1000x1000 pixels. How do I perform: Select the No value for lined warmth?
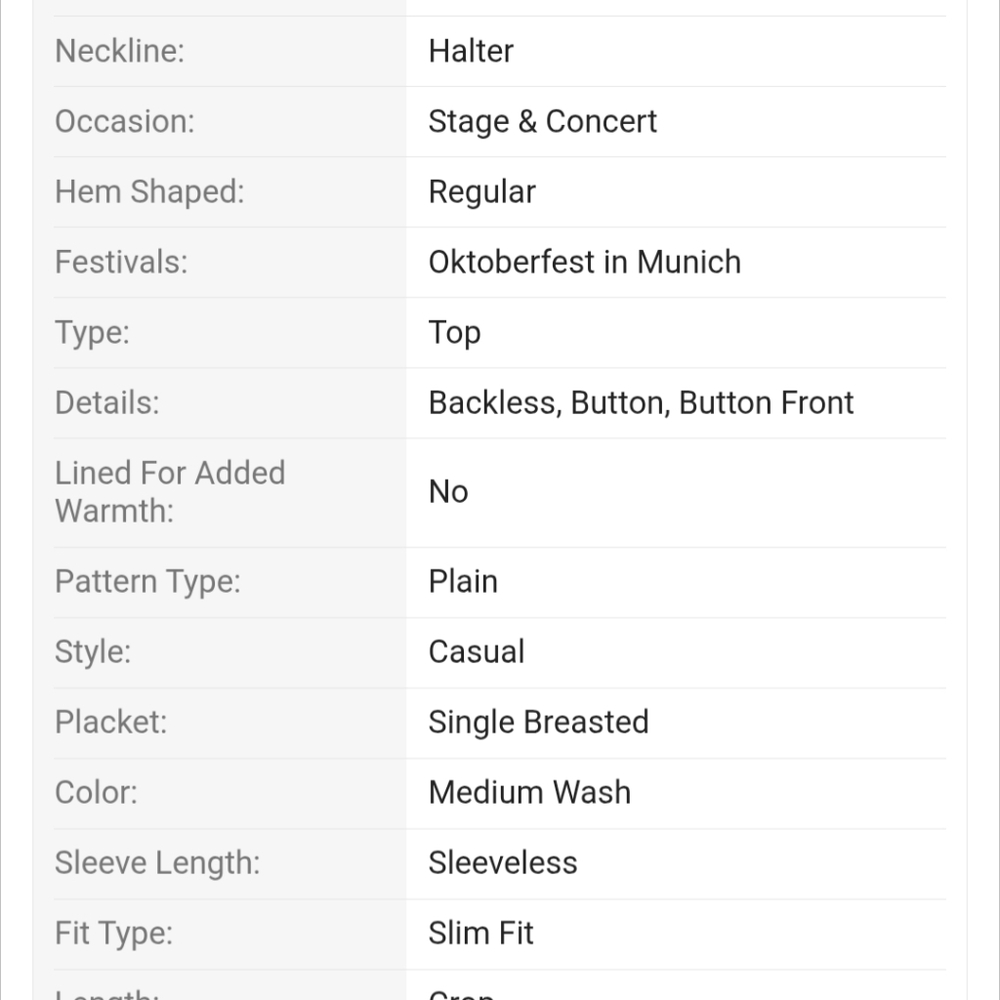point(448,492)
